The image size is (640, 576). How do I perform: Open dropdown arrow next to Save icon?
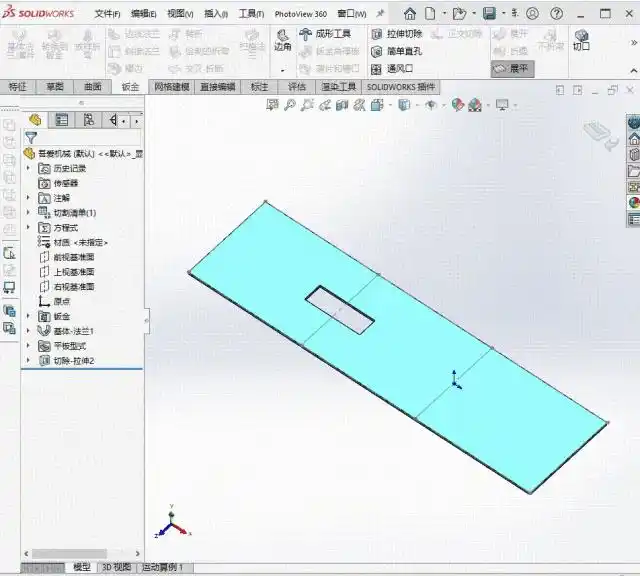(503, 13)
